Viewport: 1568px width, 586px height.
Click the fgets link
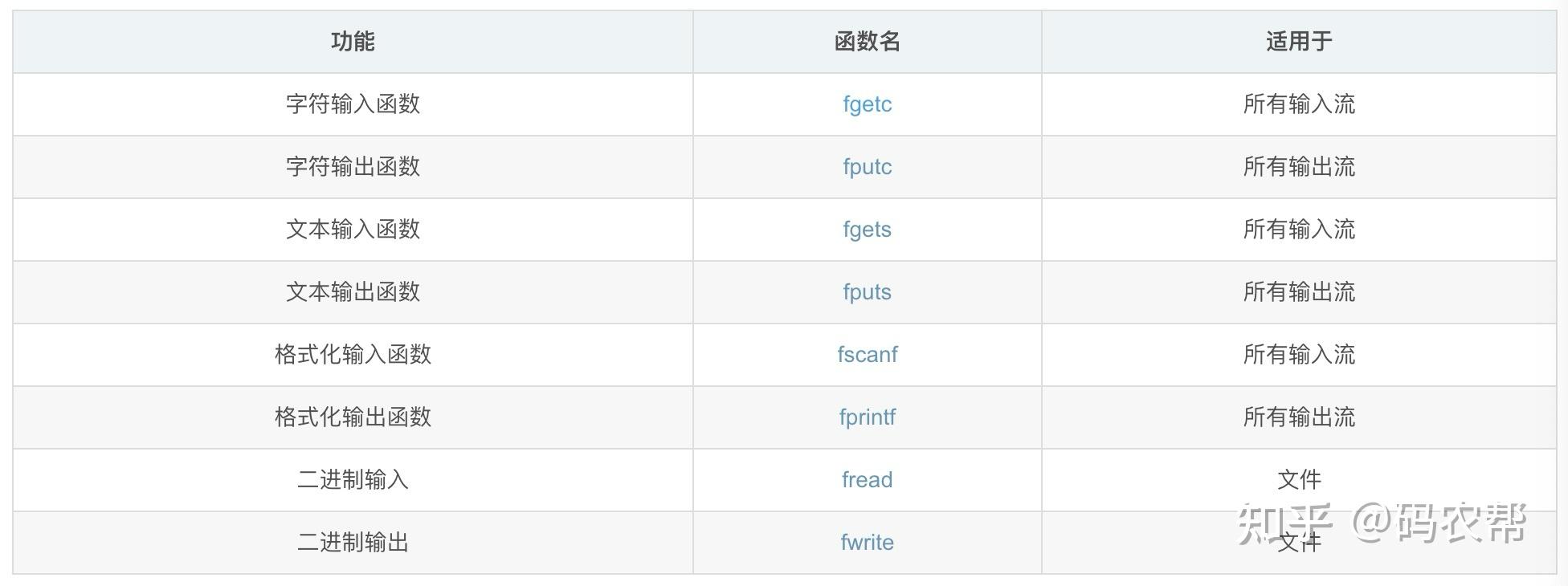point(867,230)
